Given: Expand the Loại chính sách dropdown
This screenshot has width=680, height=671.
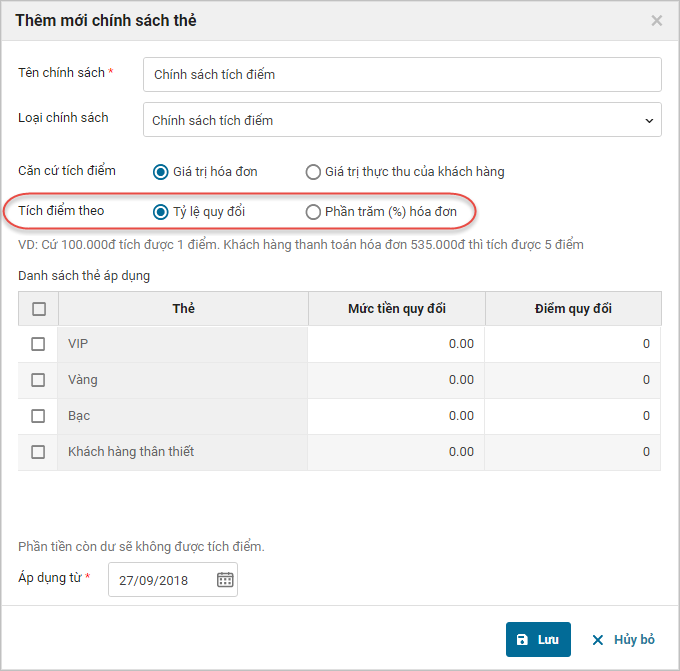Looking at the screenshot, I should click(x=402, y=120).
